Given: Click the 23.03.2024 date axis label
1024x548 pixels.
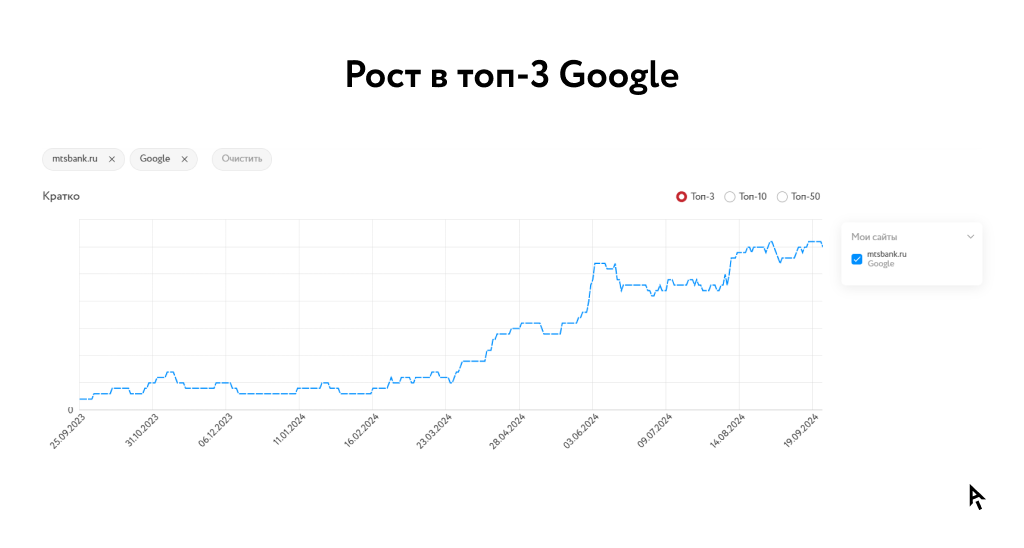Looking at the screenshot, I should (x=433, y=431).
